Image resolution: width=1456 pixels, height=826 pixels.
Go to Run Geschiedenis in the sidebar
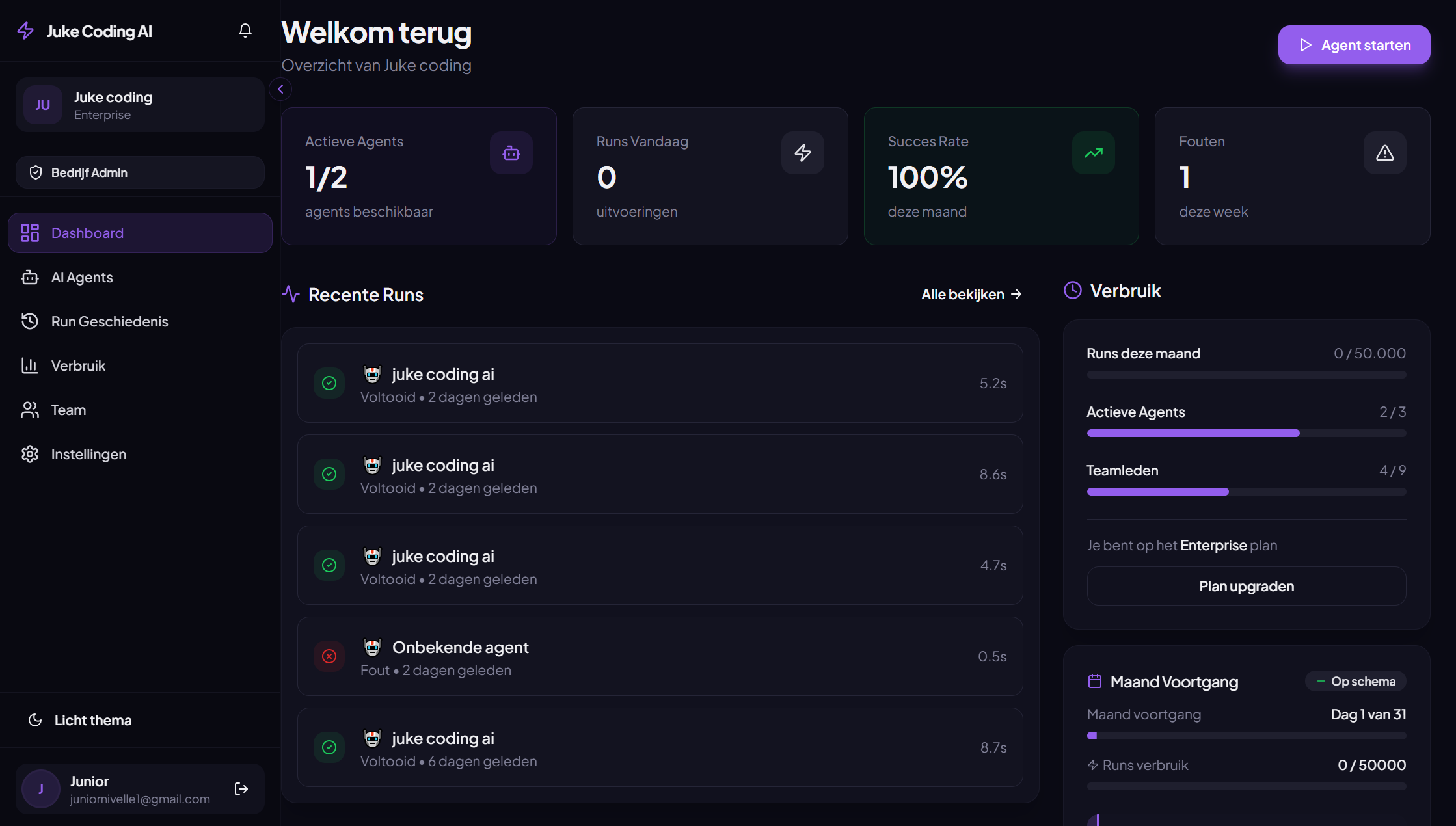point(109,321)
